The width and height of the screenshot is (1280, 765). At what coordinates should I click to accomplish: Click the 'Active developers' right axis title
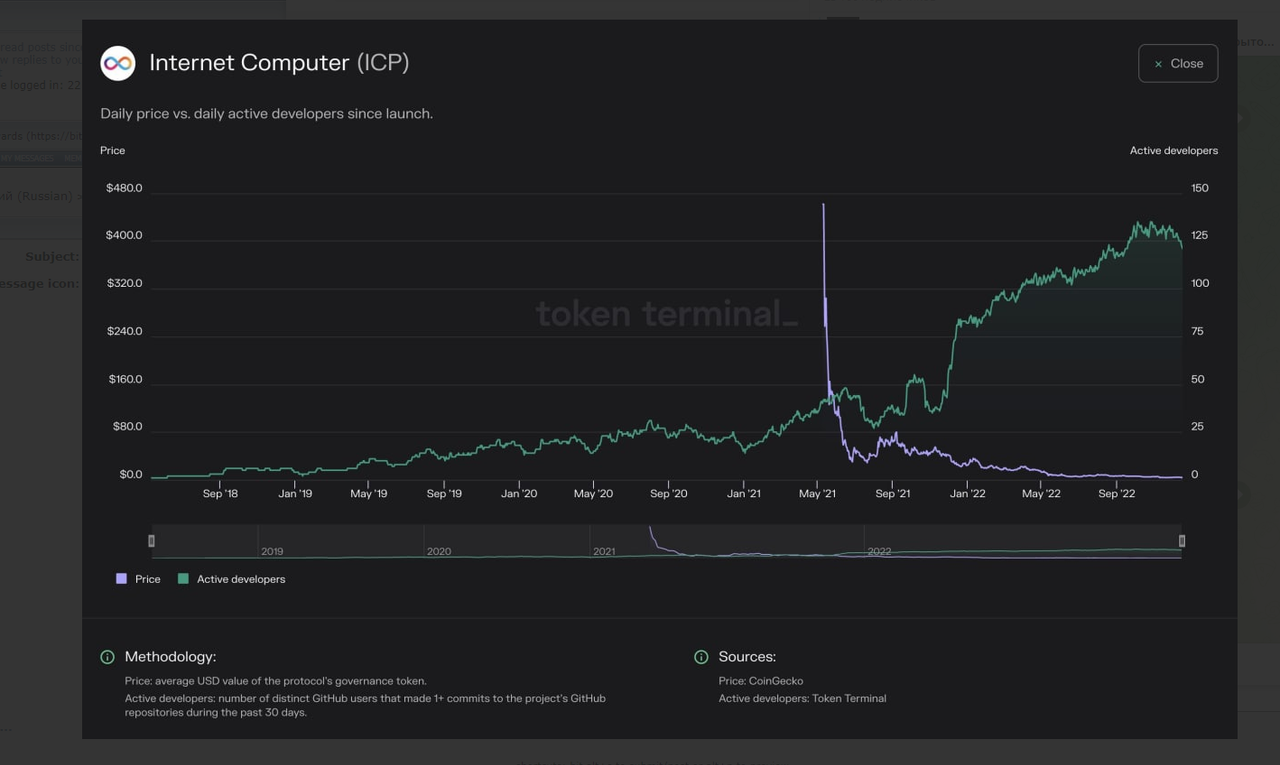pos(1174,150)
